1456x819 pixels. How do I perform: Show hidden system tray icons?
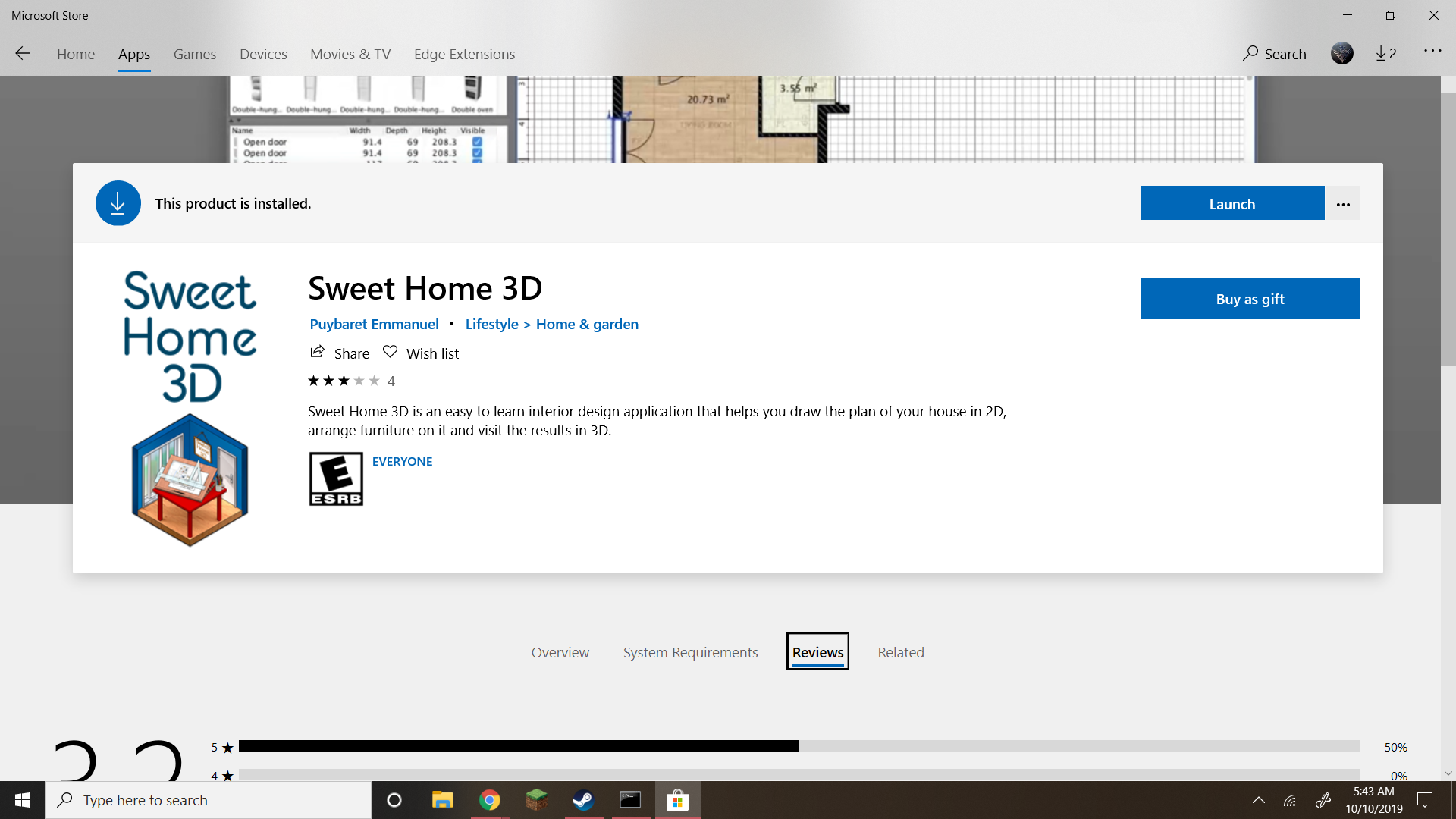1258,800
